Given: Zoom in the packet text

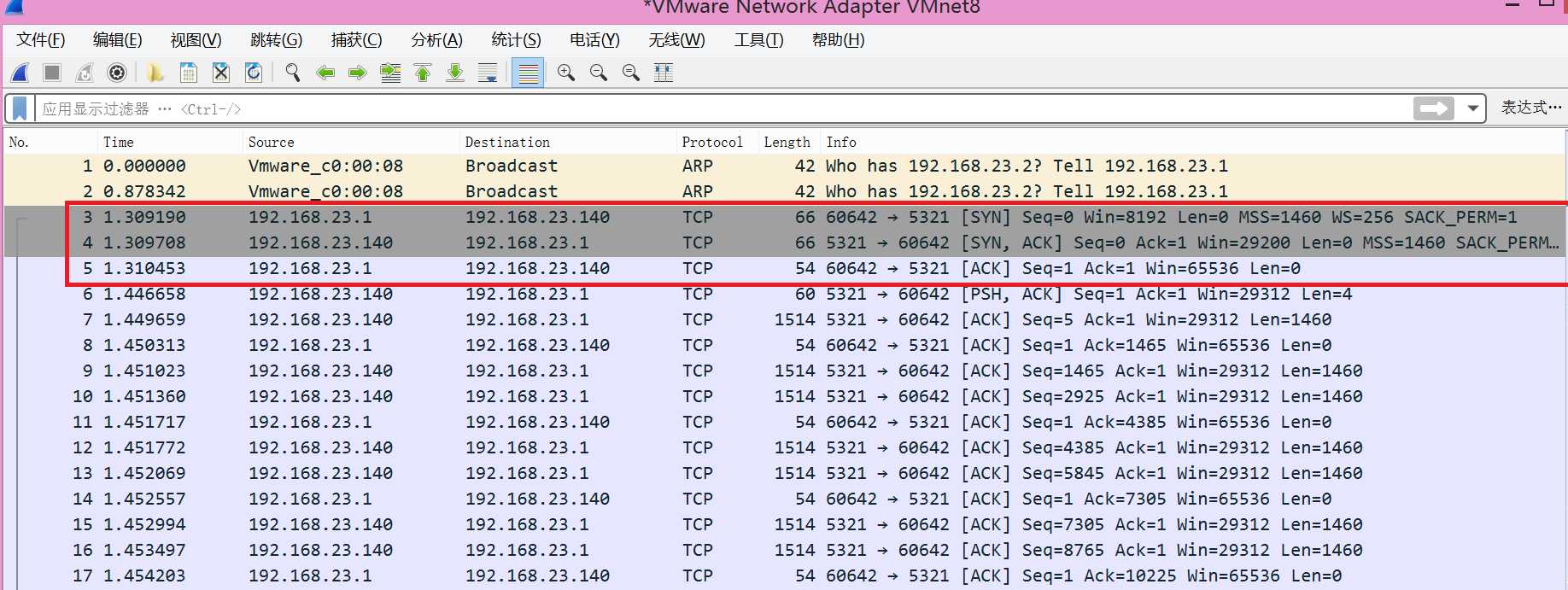Looking at the screenshot, I should 565,73.
